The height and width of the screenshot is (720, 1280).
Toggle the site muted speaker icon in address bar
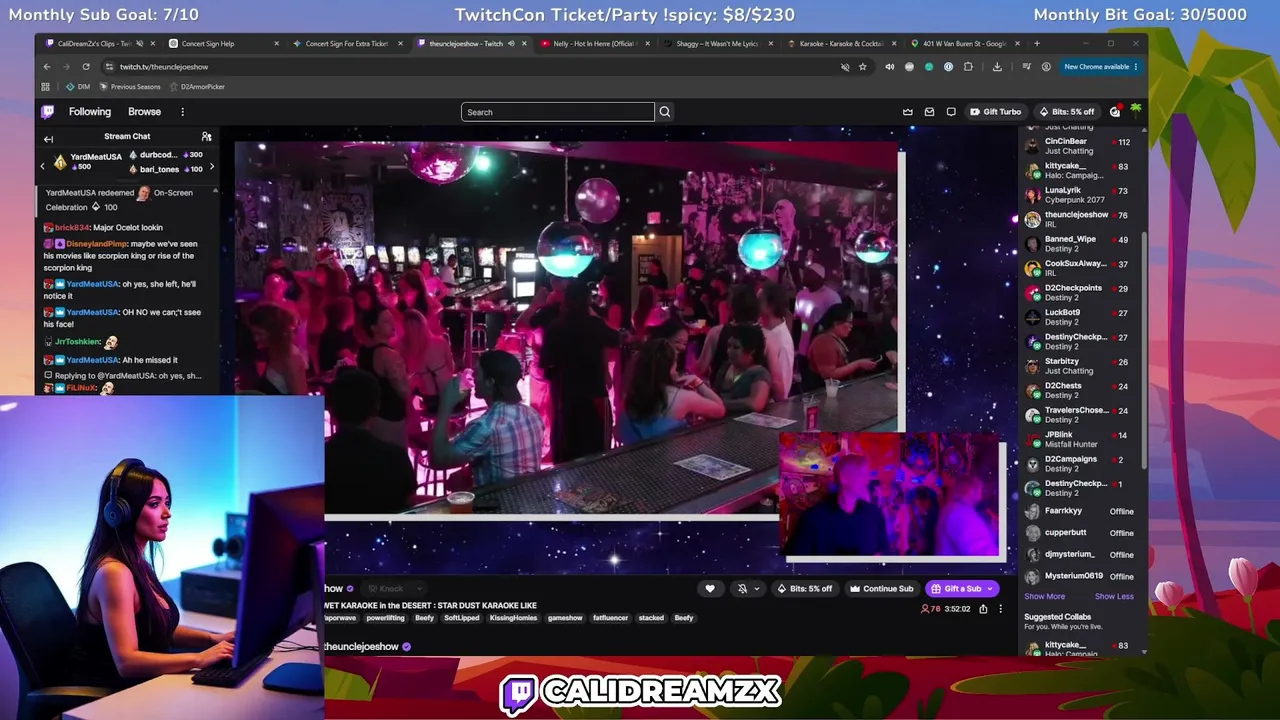pyautogui.click(x=845, y=67)
